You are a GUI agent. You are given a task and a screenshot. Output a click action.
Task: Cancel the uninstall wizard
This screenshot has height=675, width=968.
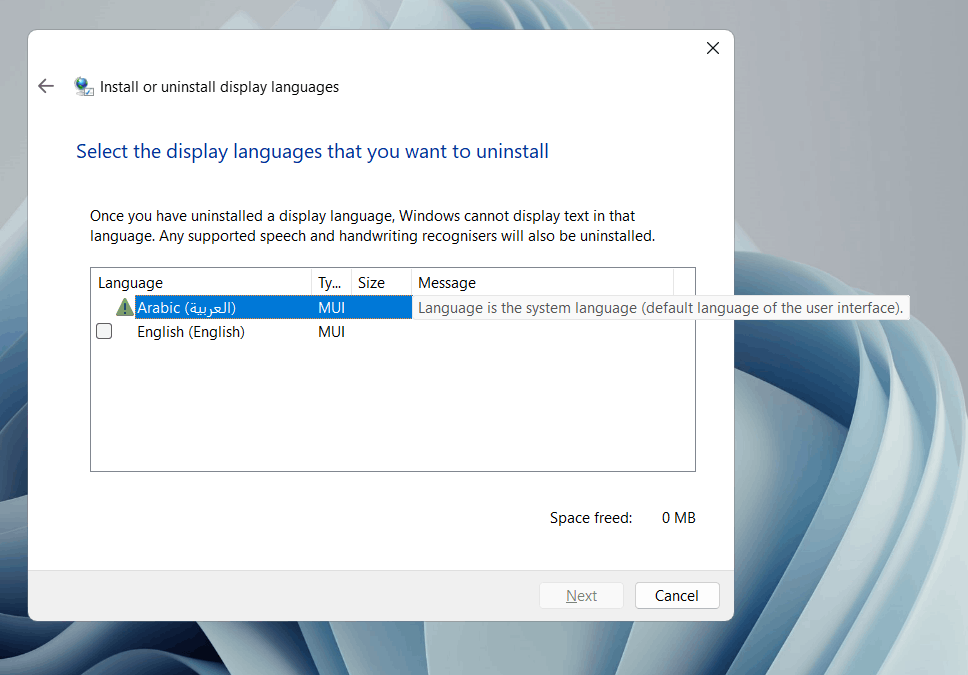coord(677,595)
